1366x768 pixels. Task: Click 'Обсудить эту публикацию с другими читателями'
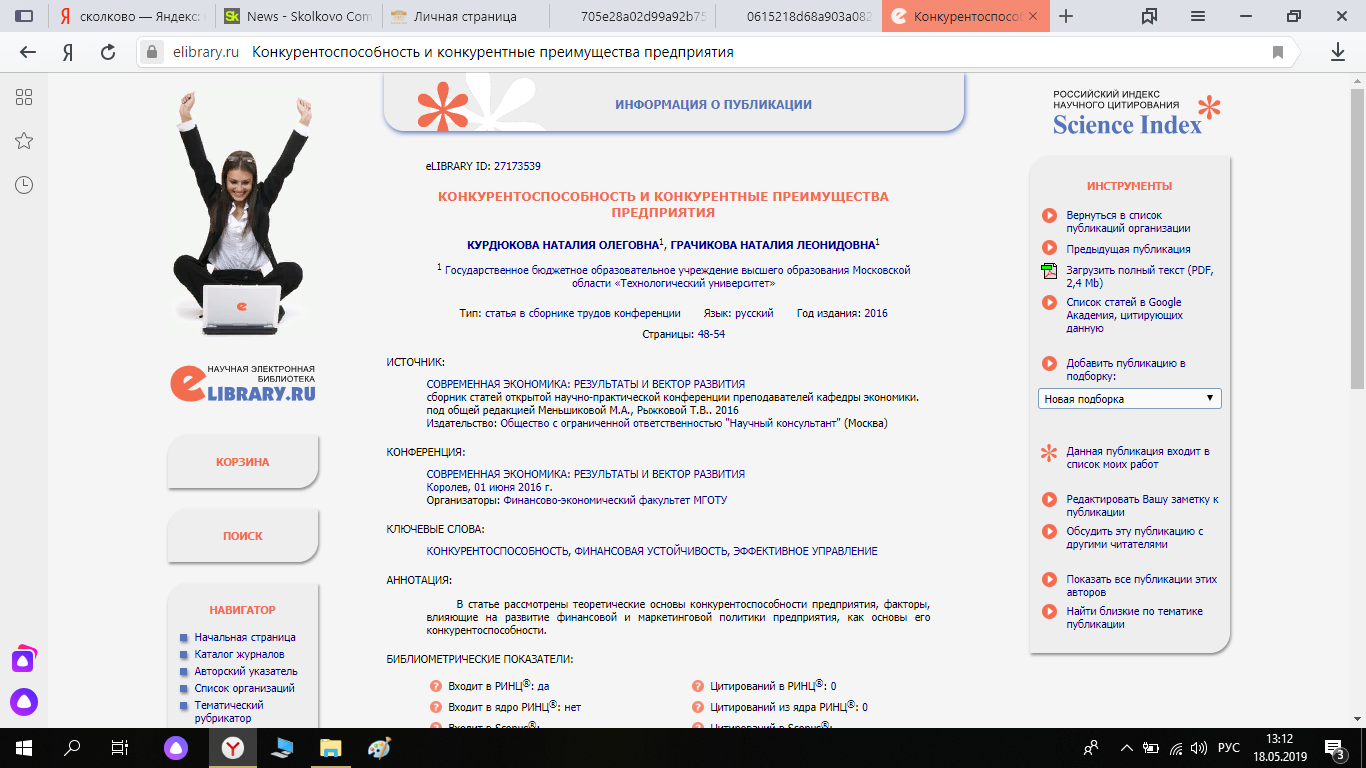click(x=1134, y=538)
